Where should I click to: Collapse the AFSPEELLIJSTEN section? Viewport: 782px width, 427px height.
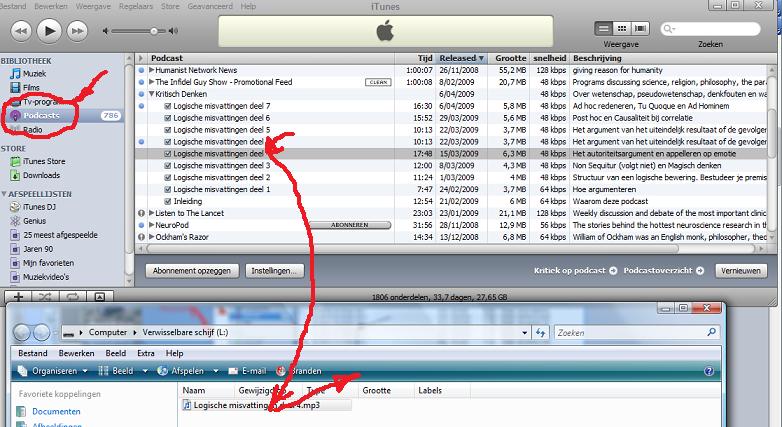click(x=4, y=194)
